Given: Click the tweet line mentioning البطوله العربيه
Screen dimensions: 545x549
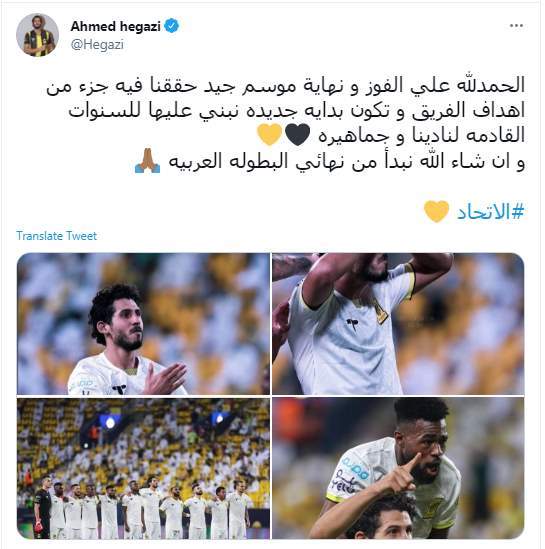Looking at the screenshot, I should click(x=347, y=162).
